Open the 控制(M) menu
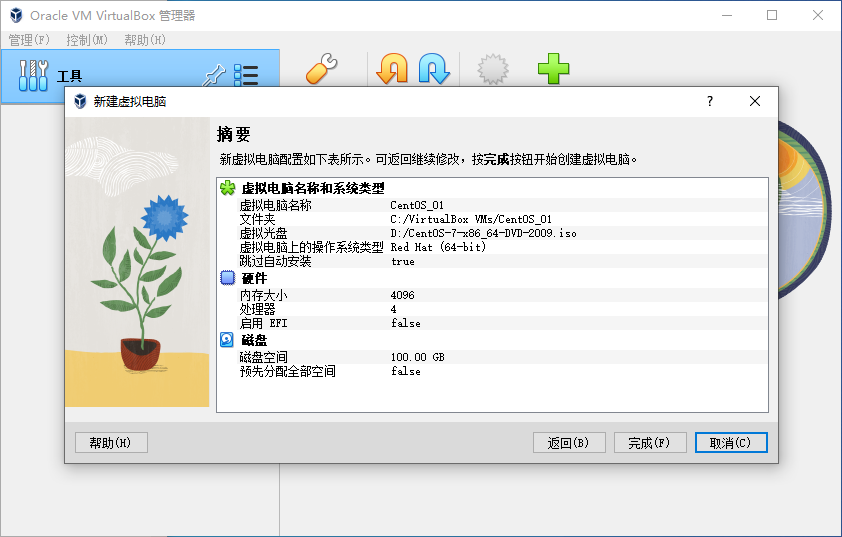The width and height of the screenshot is (842, 537). pyautogui.click(x=87, y=40)
